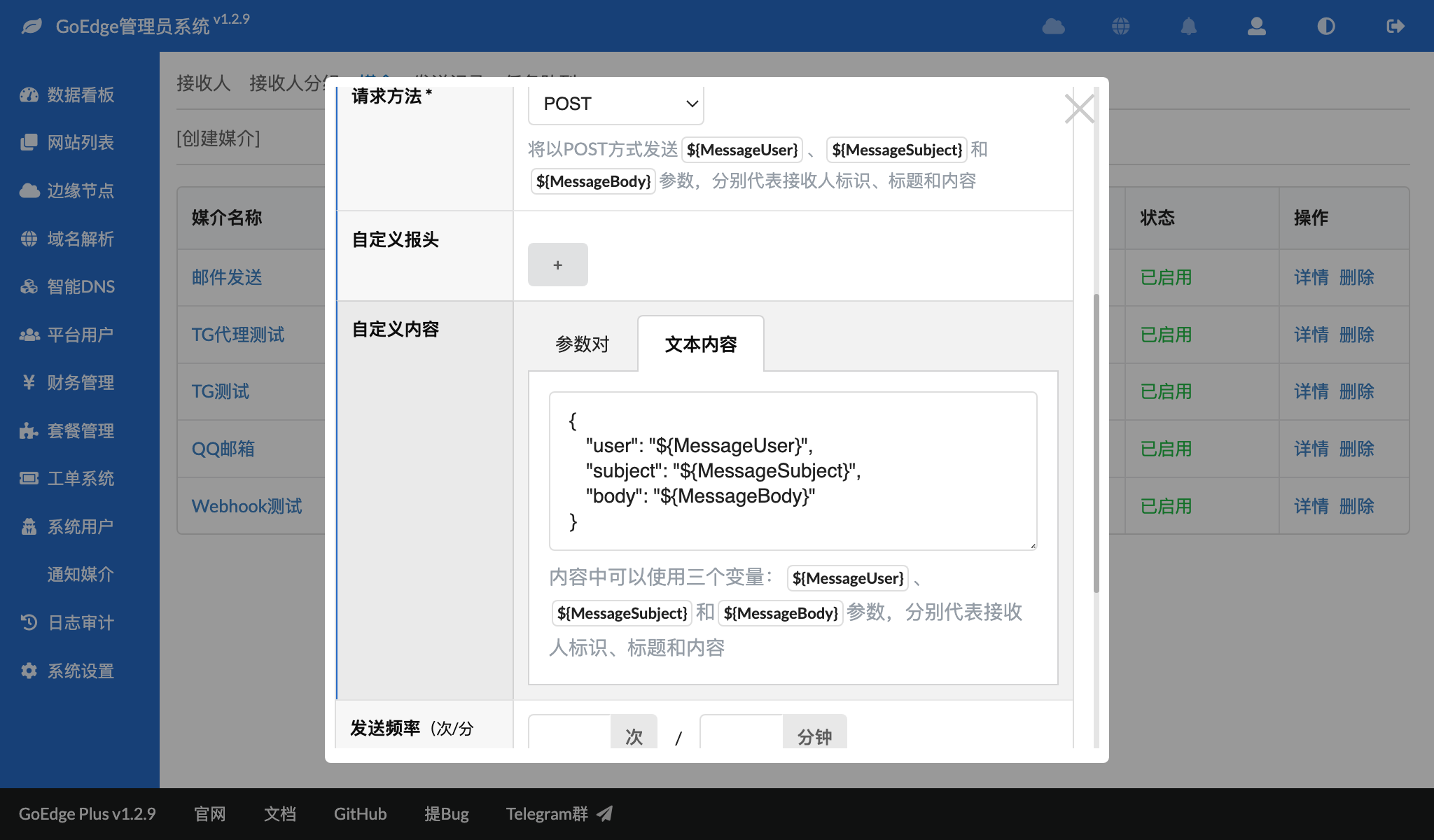This screenshot has width=1434, height=840.
Task: Click 状态 column header
Action: 1157,218
